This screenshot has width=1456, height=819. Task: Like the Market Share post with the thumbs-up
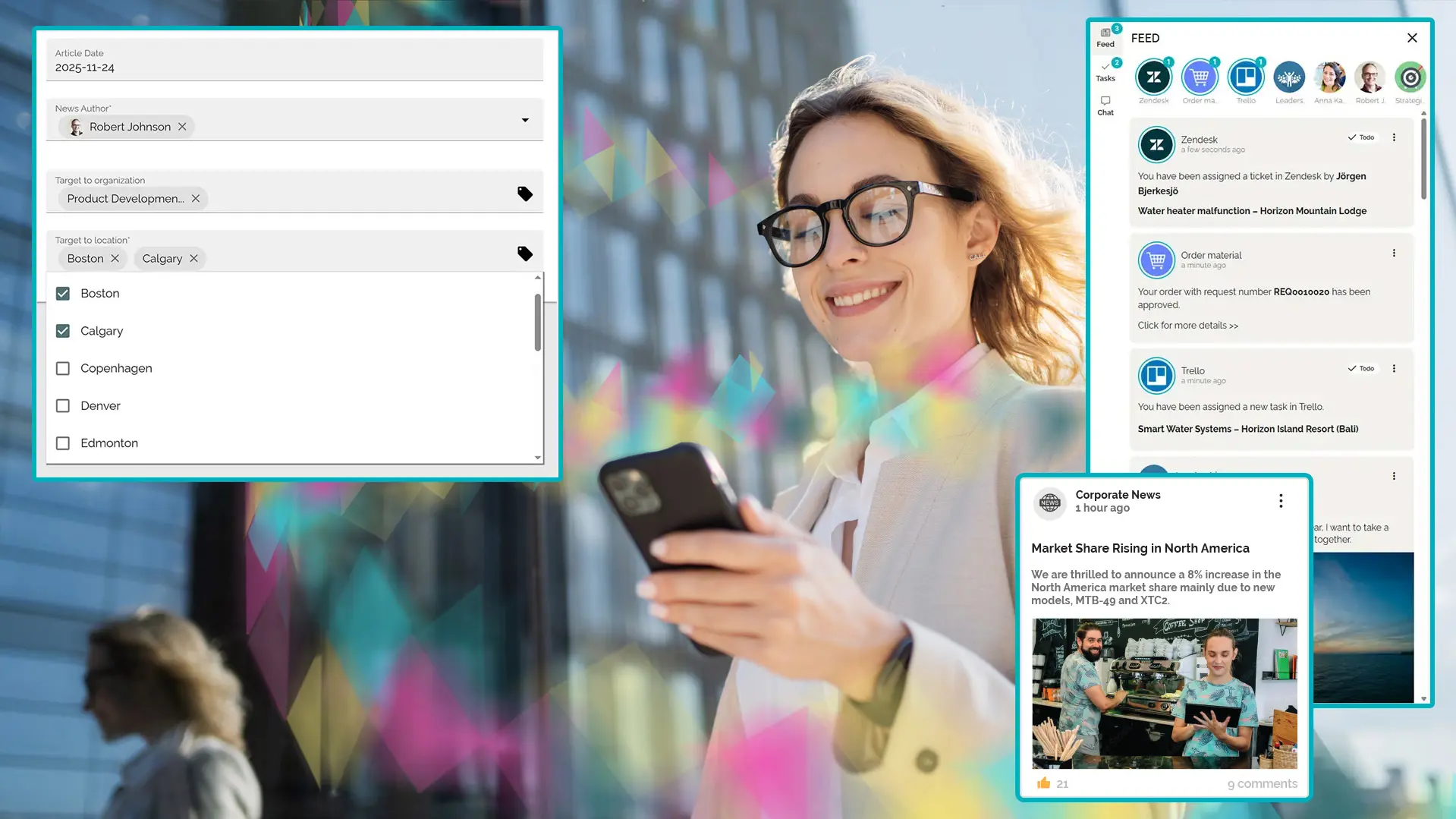tap(1043, 783)
